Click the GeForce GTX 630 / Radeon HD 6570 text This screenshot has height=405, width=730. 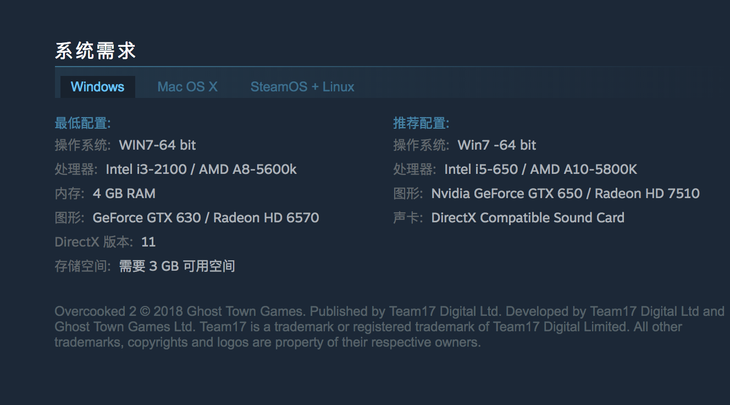tap(206, 218)
